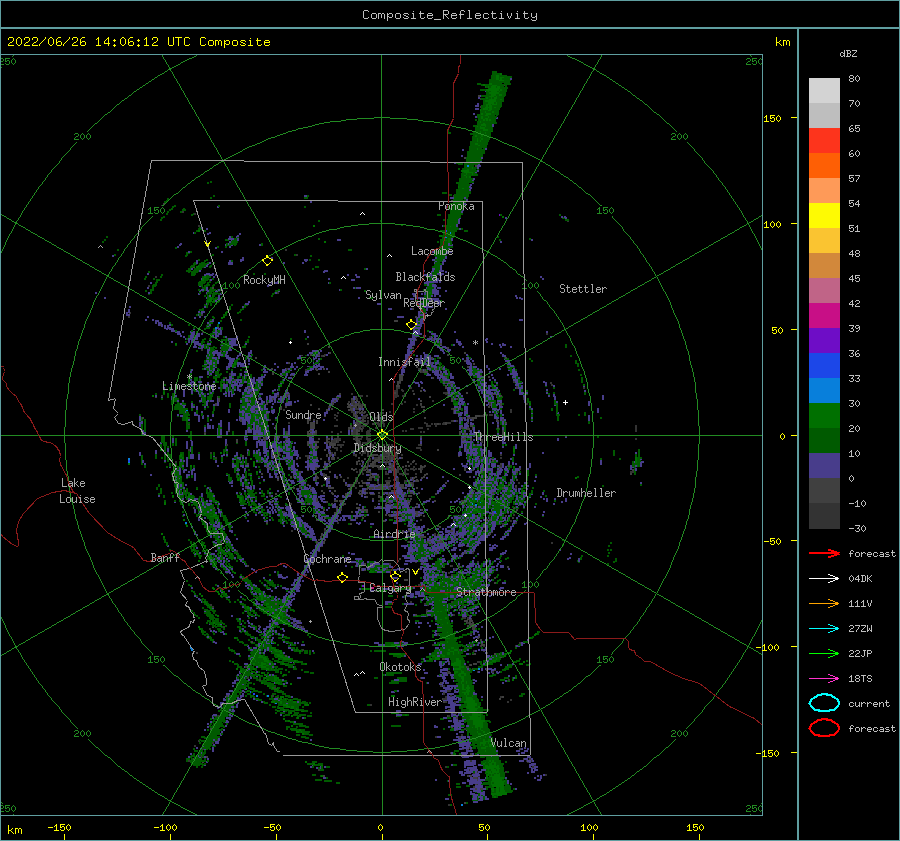Click the Blackfalds label
Image resolution: width=900 pixels, height=841 pixels.
point(425,277)
